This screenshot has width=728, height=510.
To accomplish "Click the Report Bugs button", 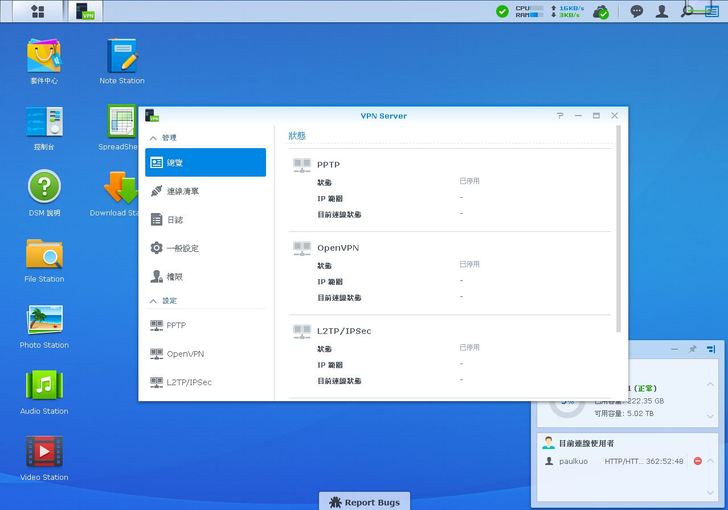I will coord(364,502).
